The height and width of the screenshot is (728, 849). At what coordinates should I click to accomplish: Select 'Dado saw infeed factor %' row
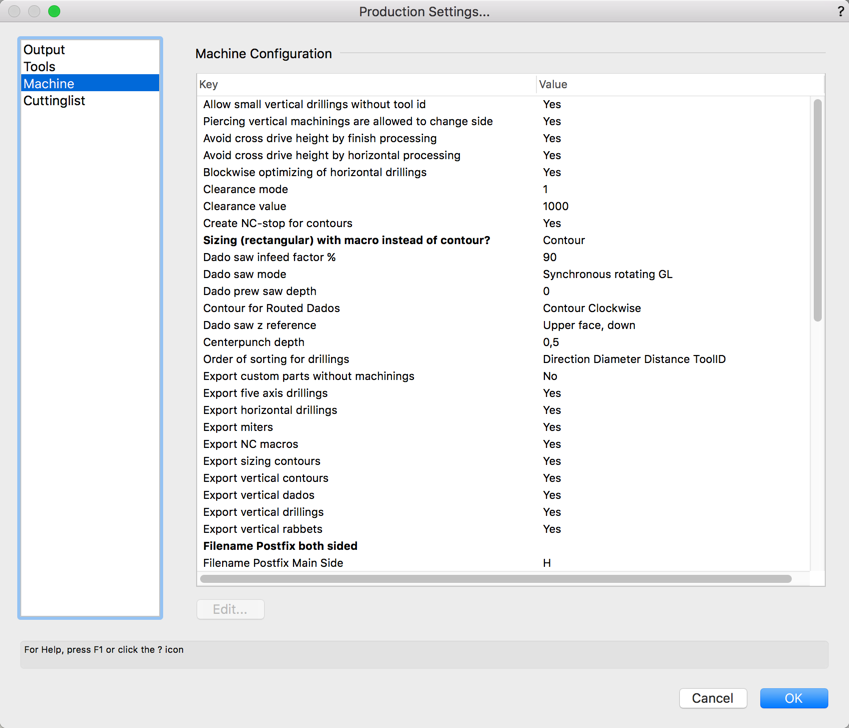coord(504,257)
